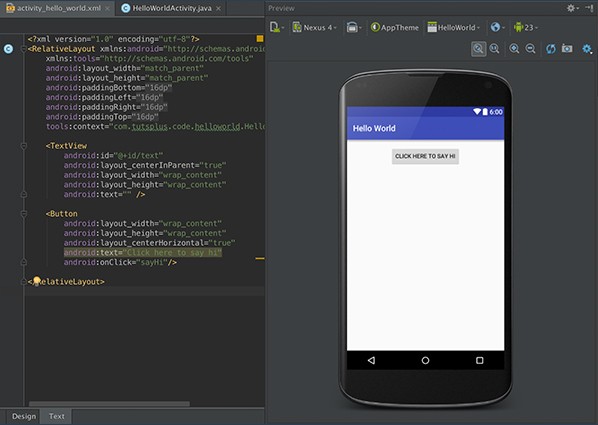Click the <Button tag in code
The image size is (598, 425).
tap(61, 214)
